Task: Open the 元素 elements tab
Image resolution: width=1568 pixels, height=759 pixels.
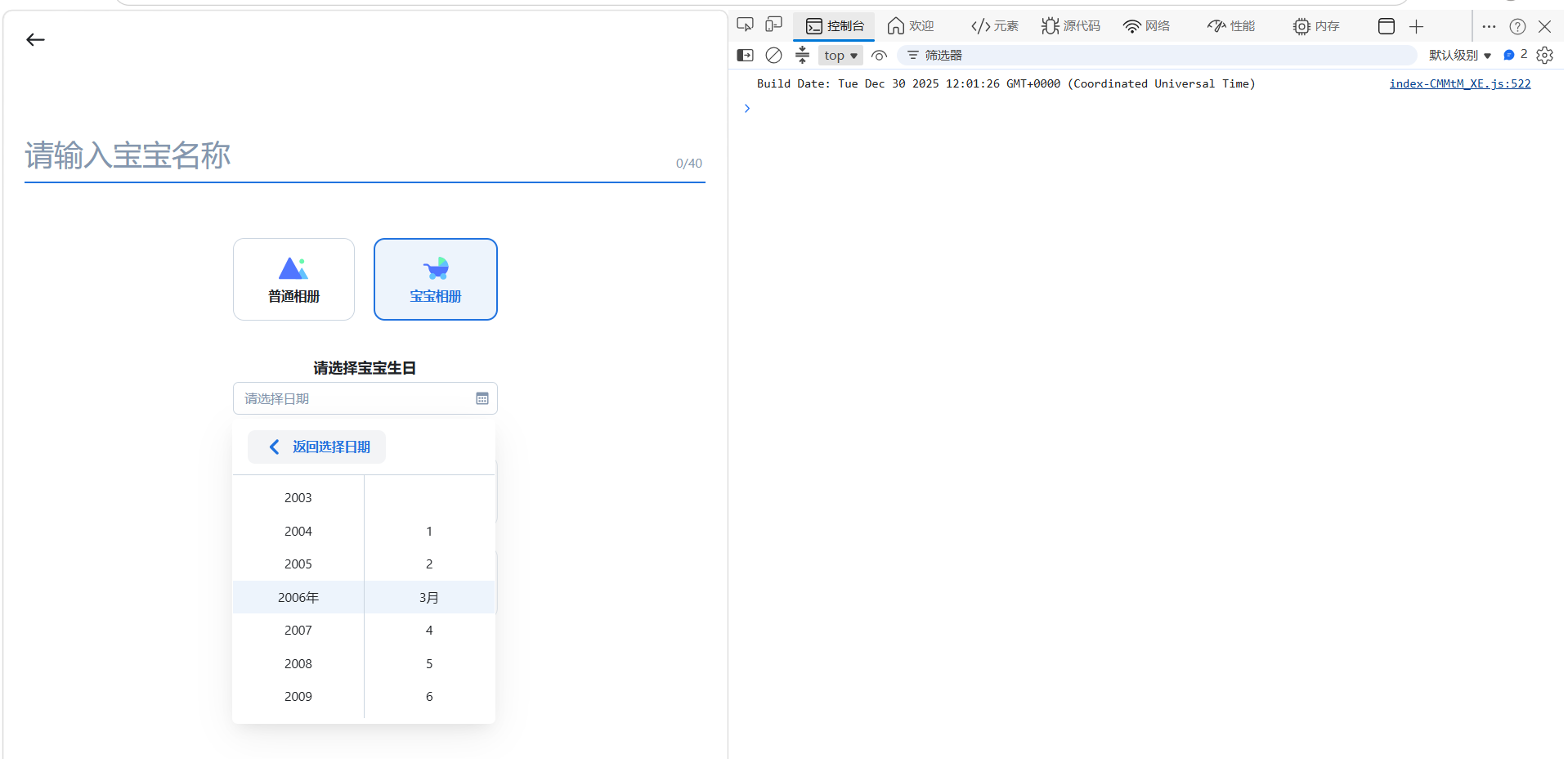Action: click(994, 26)
